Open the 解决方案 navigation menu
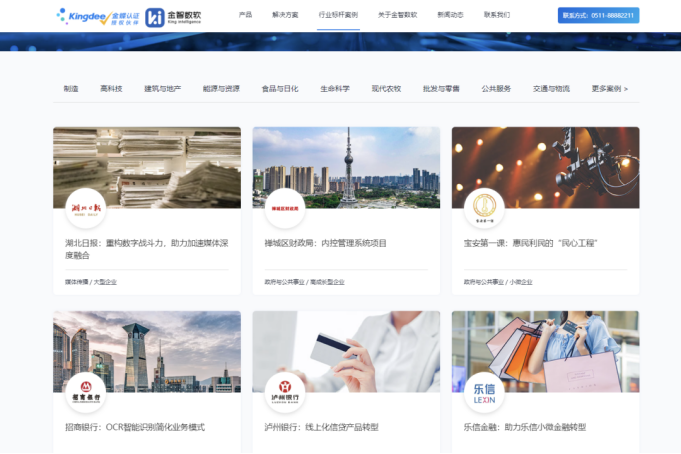The height and width of the screenshot is (454, 681). click(x=285, y=16)
